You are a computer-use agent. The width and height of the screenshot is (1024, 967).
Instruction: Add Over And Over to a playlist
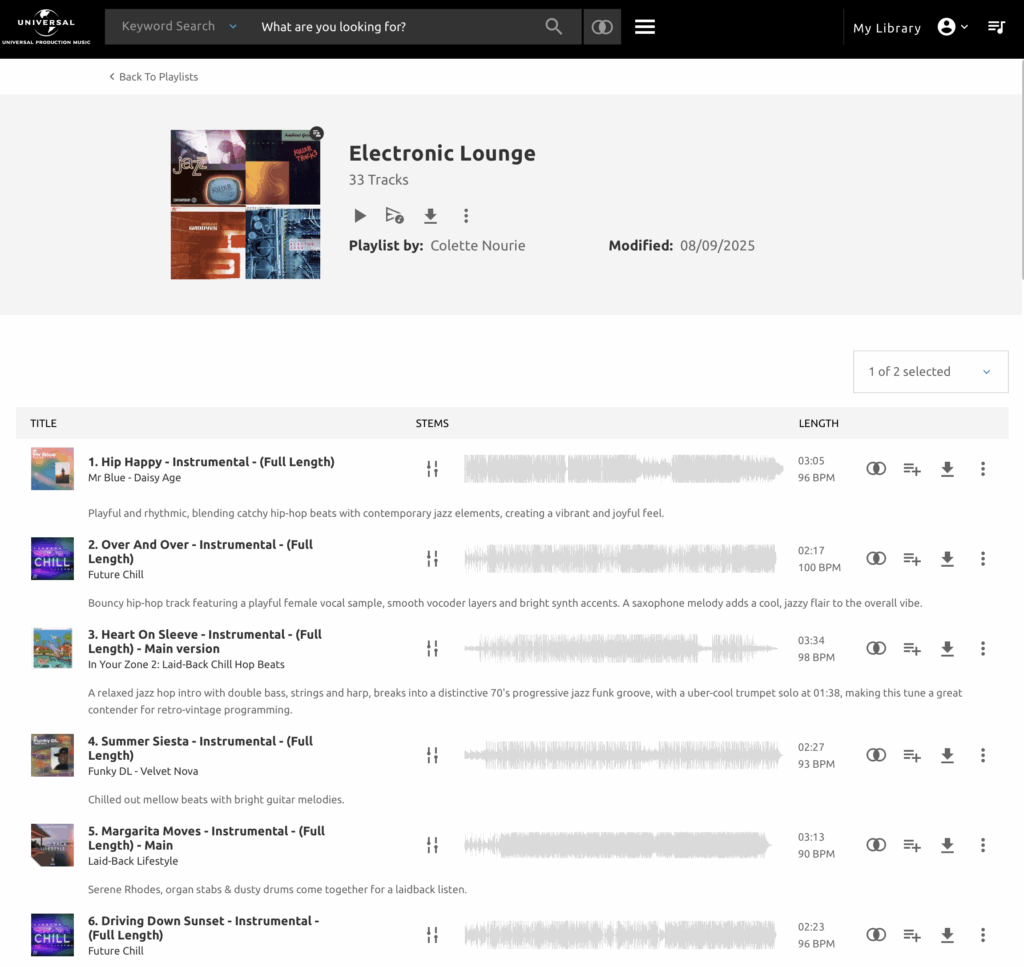click(912, 559)
